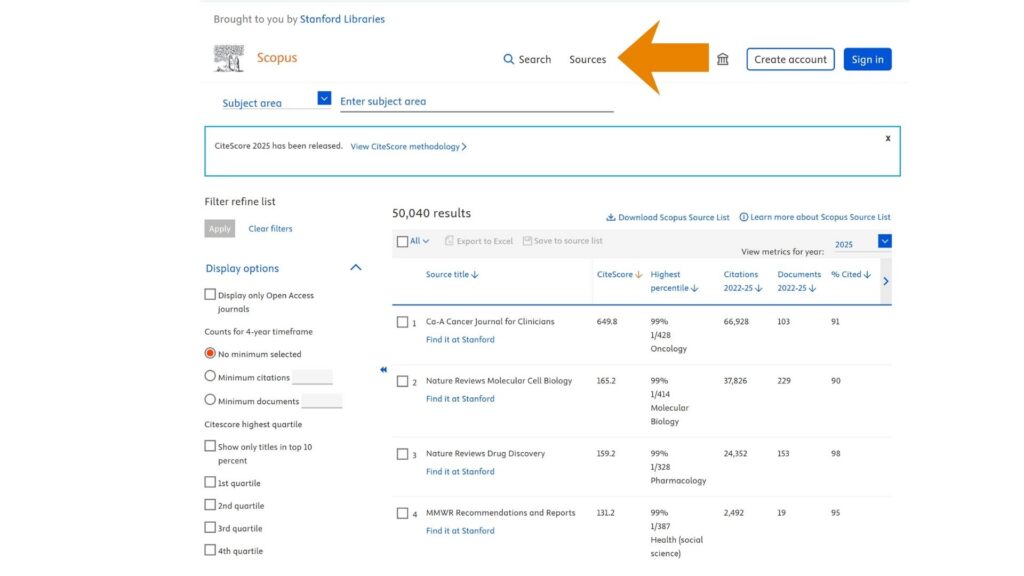The height and width of the screenshot is (576, 1024).
Task: Open Subject area dropdown arrow
Action: coord(324,98)
